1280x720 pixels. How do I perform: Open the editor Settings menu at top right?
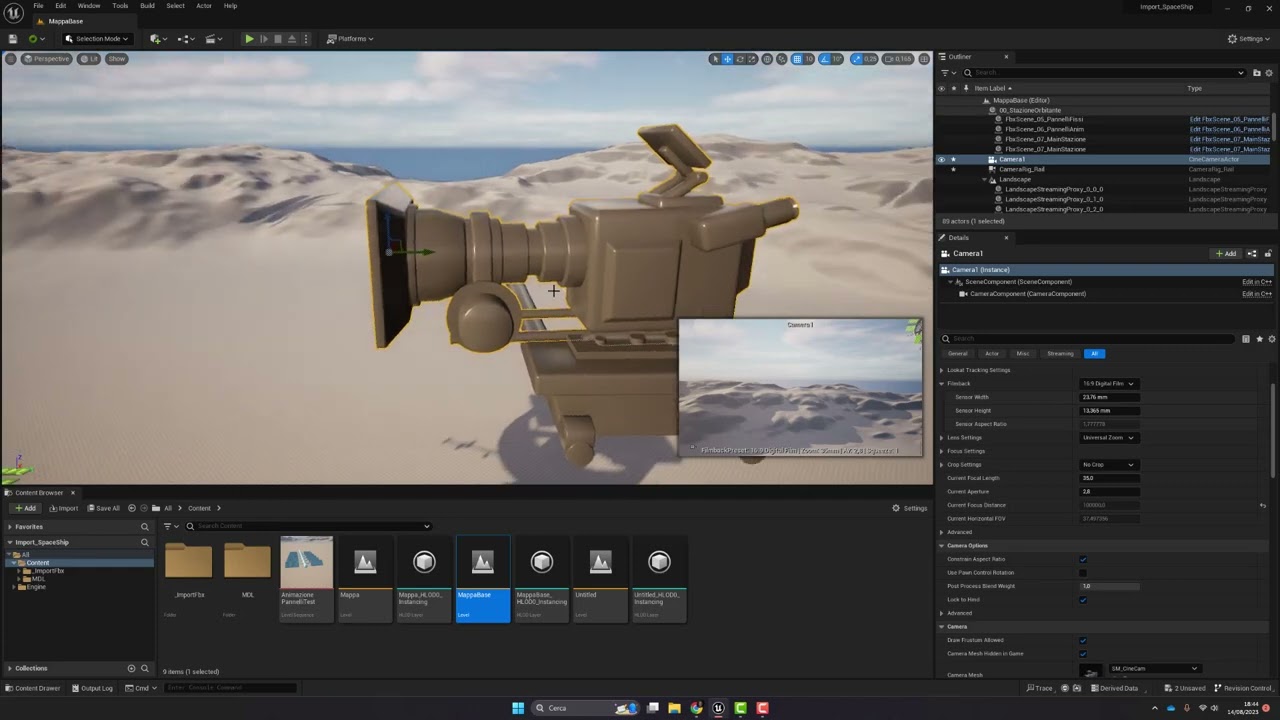pyautogui.click(x=1248, y=39)
